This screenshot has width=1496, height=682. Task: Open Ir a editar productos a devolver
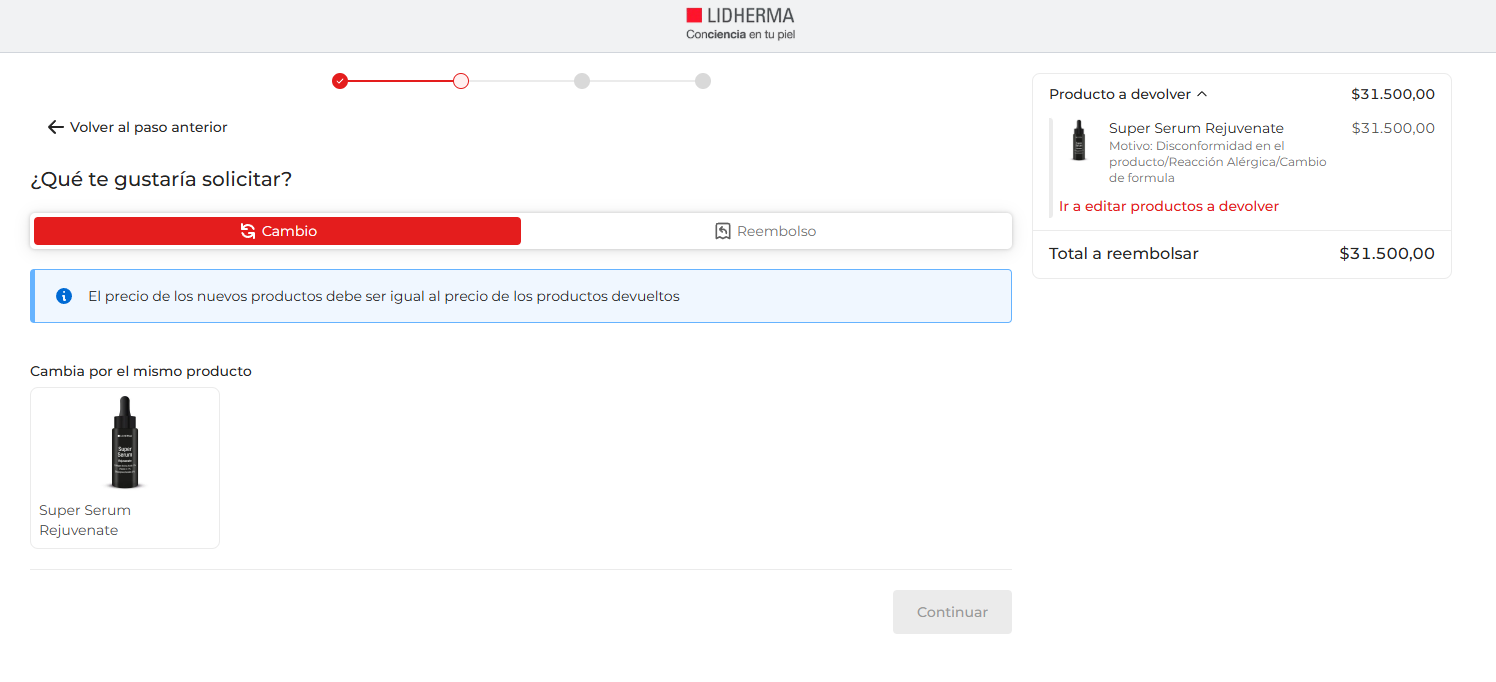(1169, 206)
